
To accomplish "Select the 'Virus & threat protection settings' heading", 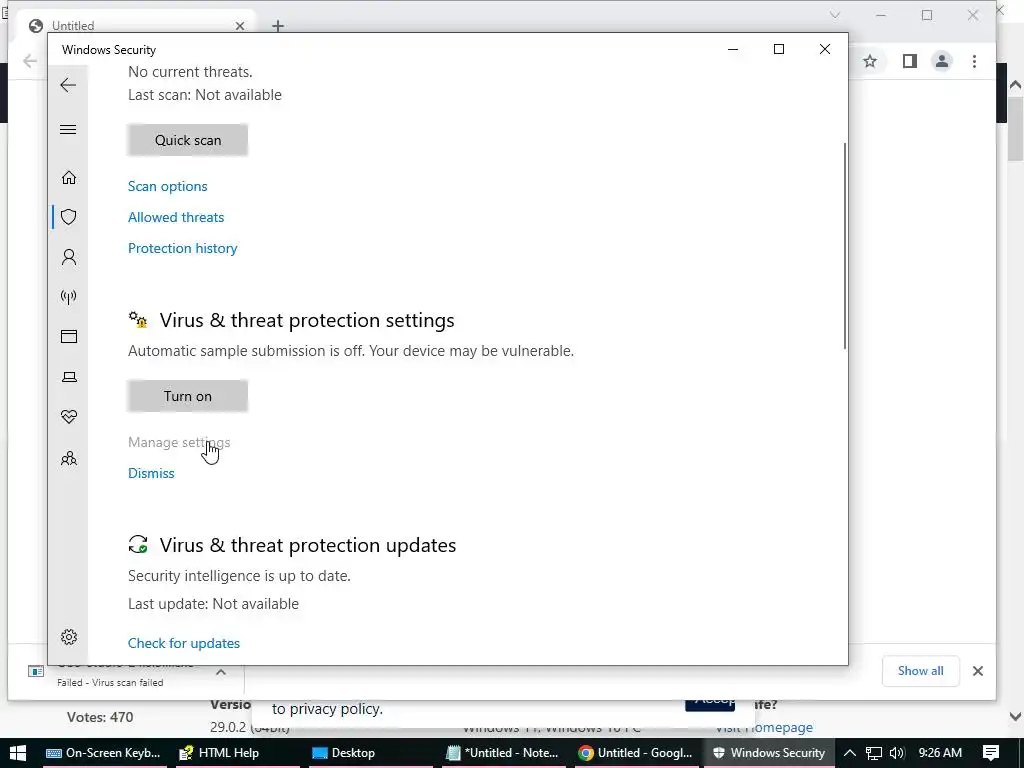I will point(307,320).
